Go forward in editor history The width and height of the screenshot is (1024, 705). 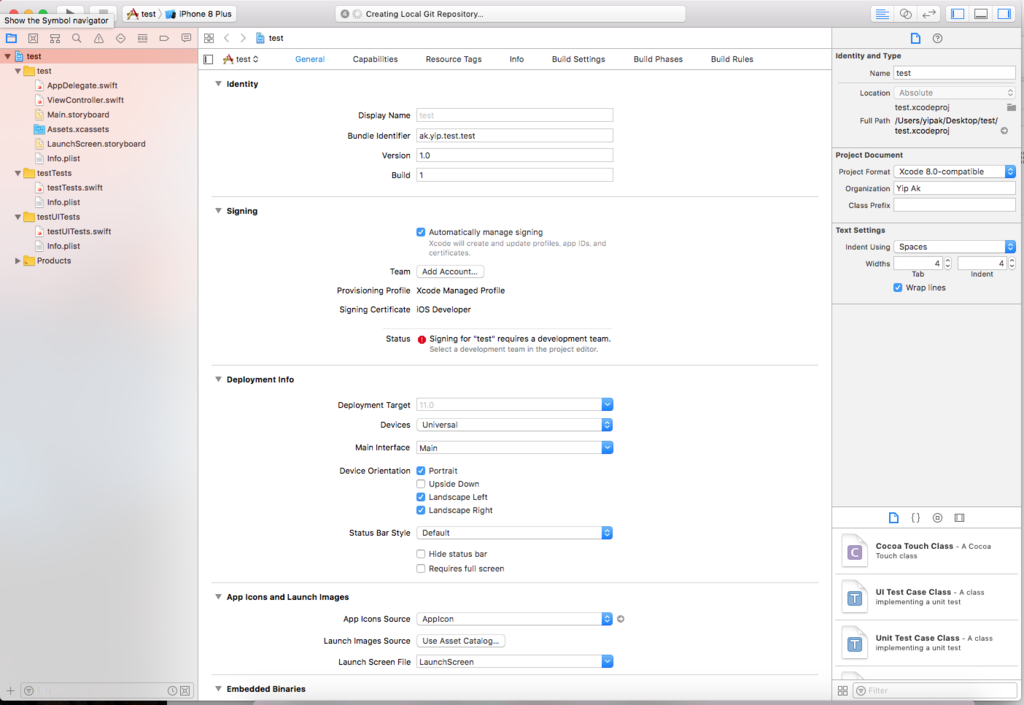[243, 39]
